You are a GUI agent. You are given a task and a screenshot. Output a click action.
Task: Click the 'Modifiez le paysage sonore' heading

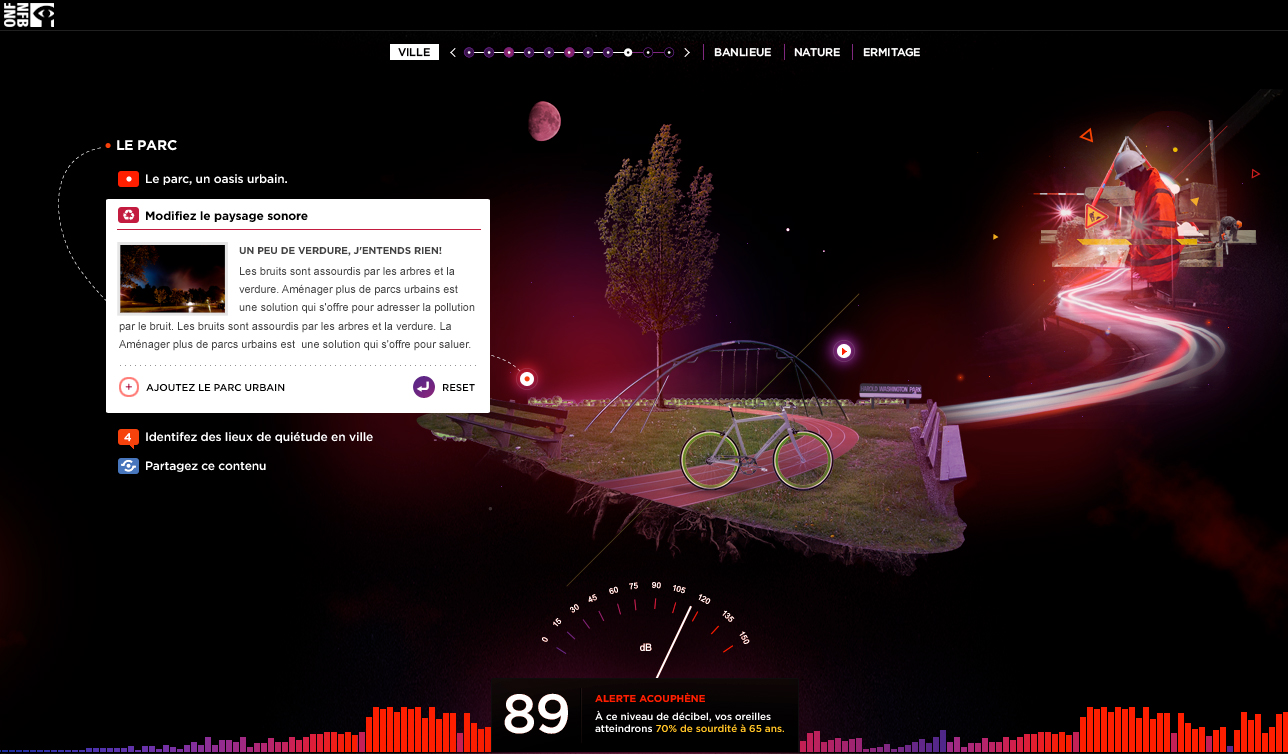[x=226, y=216]
